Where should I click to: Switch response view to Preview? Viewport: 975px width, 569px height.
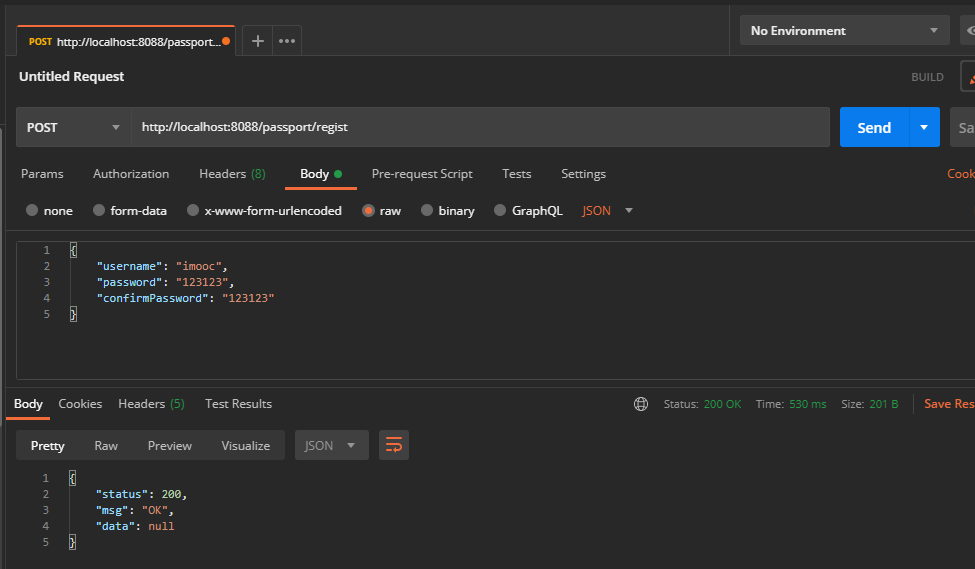(170, 446)
